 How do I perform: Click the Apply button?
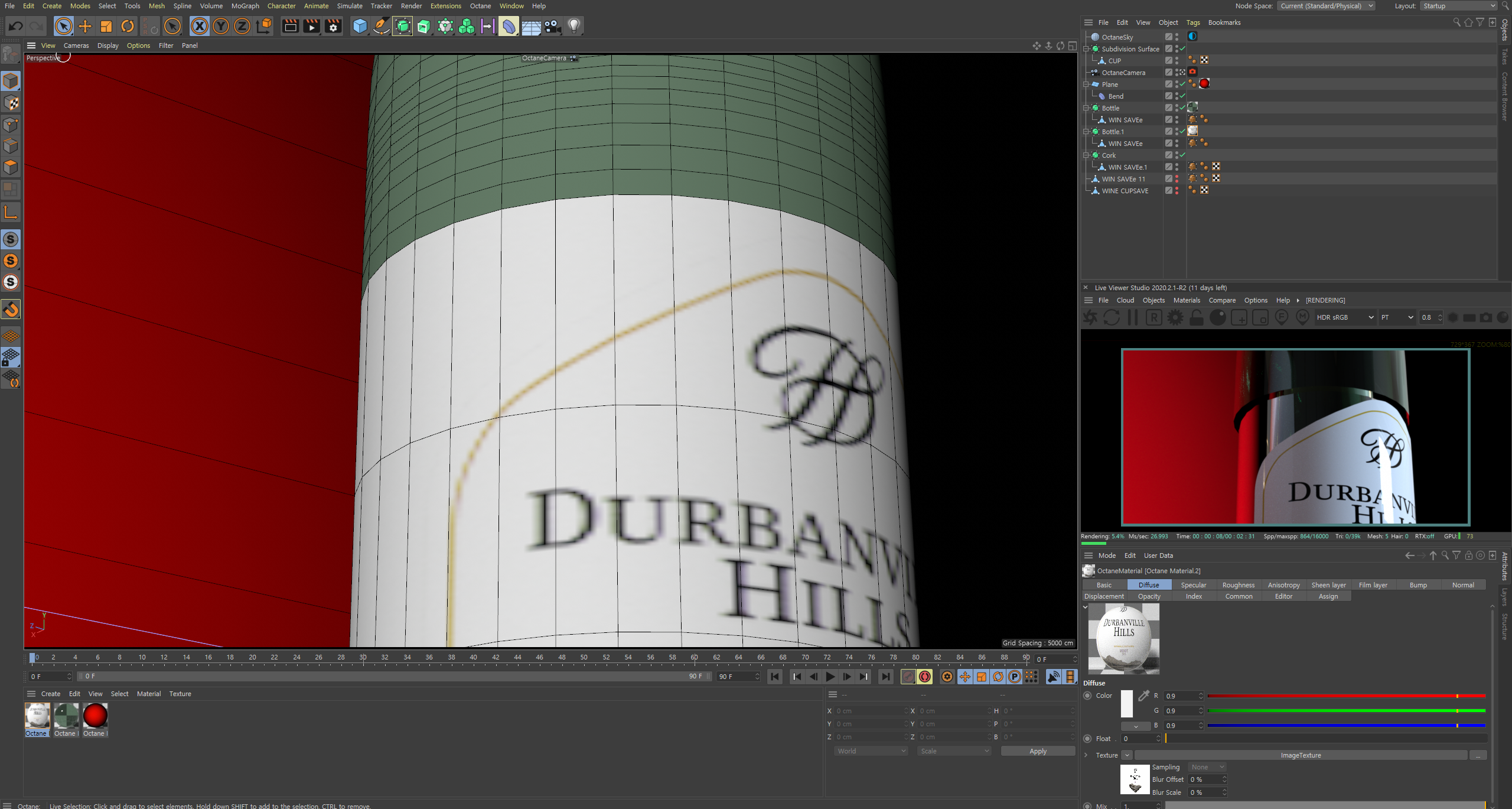pos(1038,751)
